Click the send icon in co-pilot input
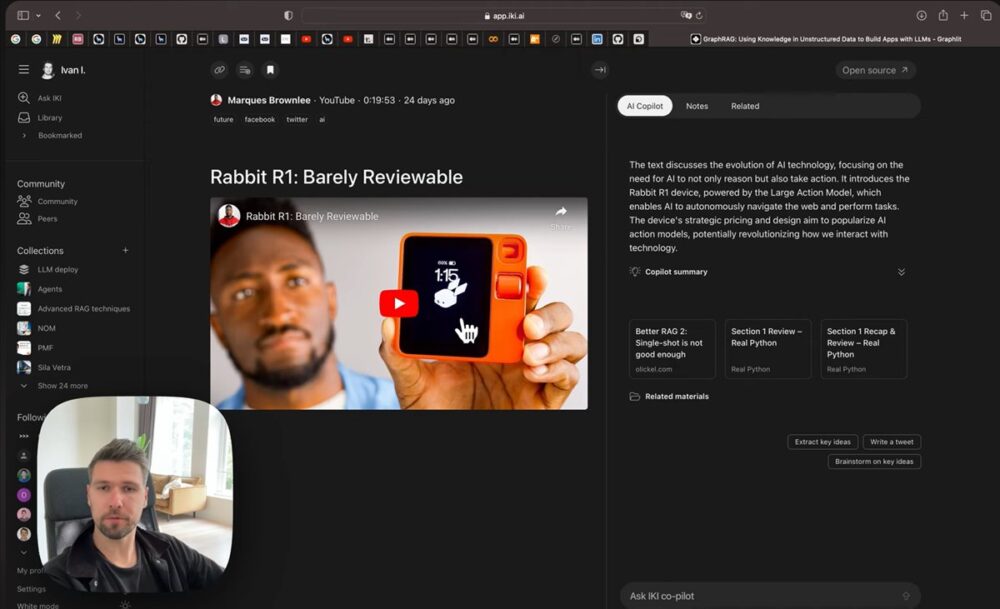The width and height of the screenshot is (1000, 609). 906,596
